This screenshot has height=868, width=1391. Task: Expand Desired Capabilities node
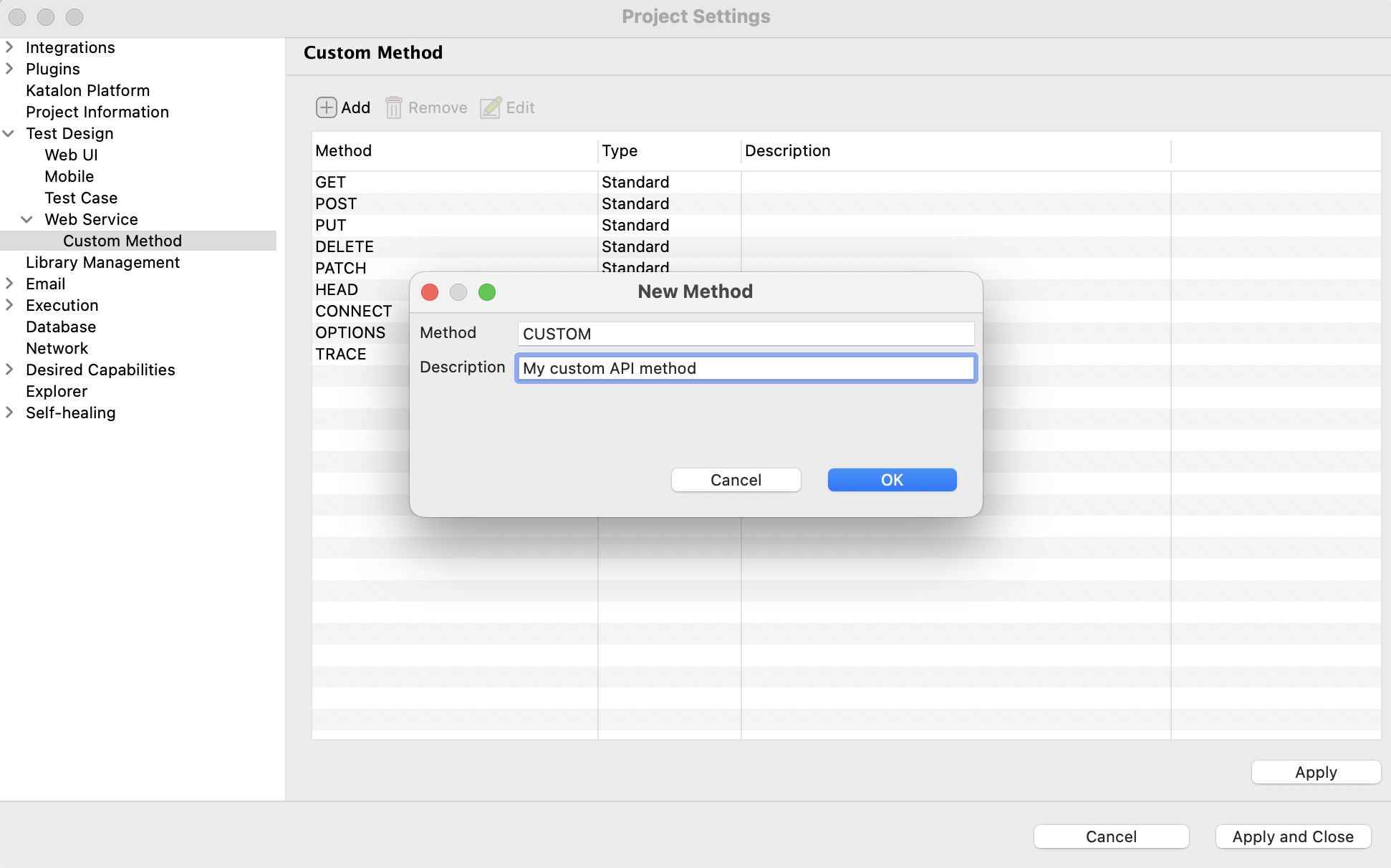(9, 370)
